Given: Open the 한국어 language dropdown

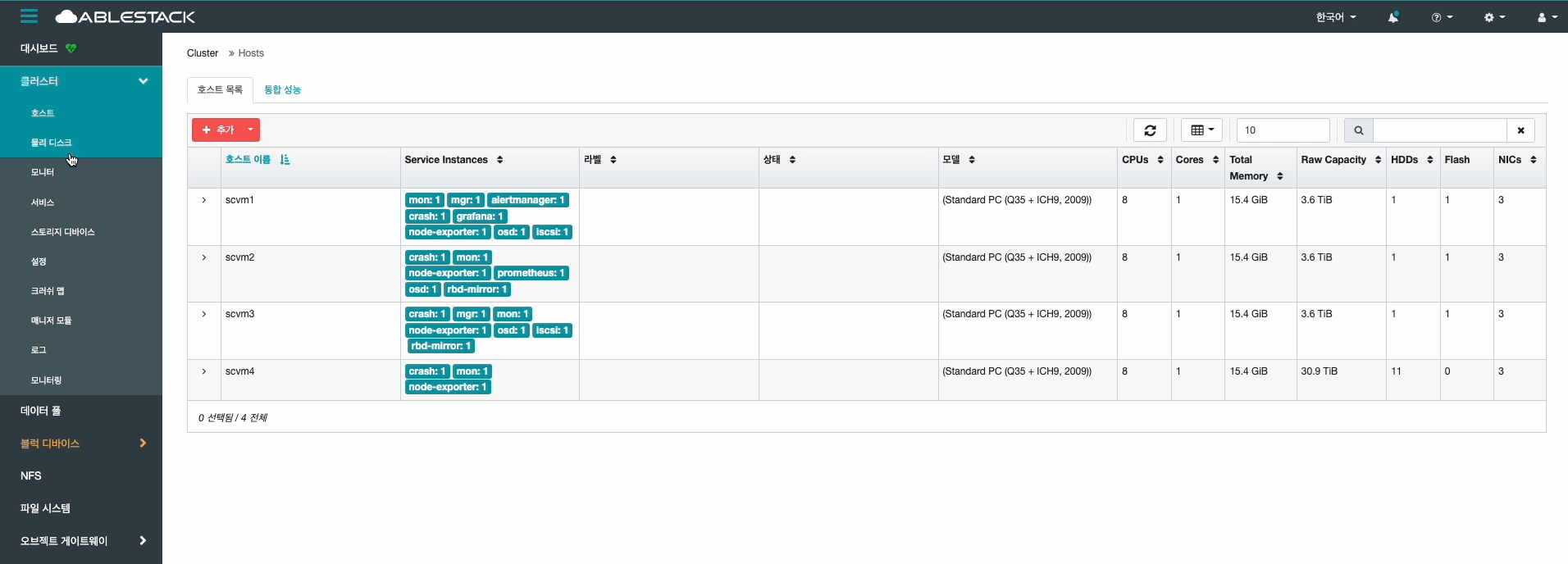Looking at the screenshot, I should [x=1335, y=17].
